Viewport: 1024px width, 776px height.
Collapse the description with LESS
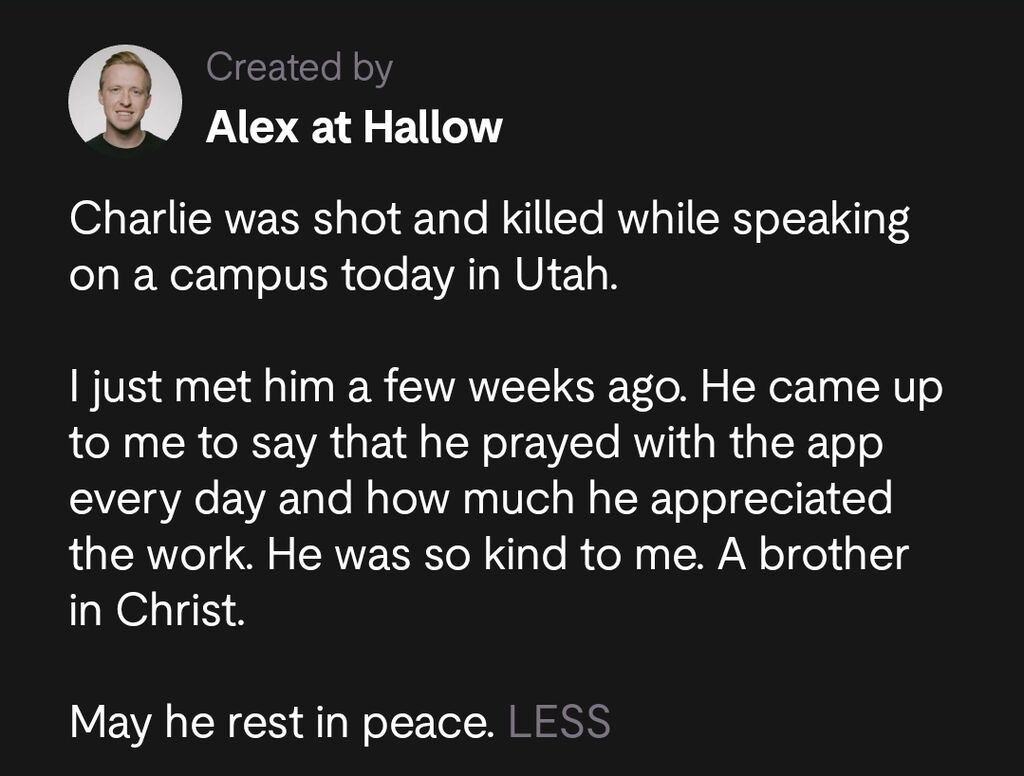click(559, 722)
